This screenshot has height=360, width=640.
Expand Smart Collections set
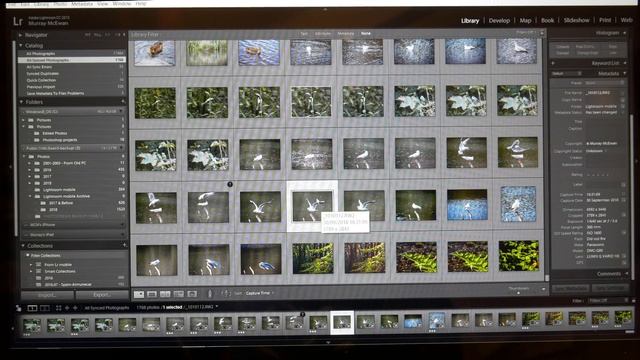tap(31, 271)
